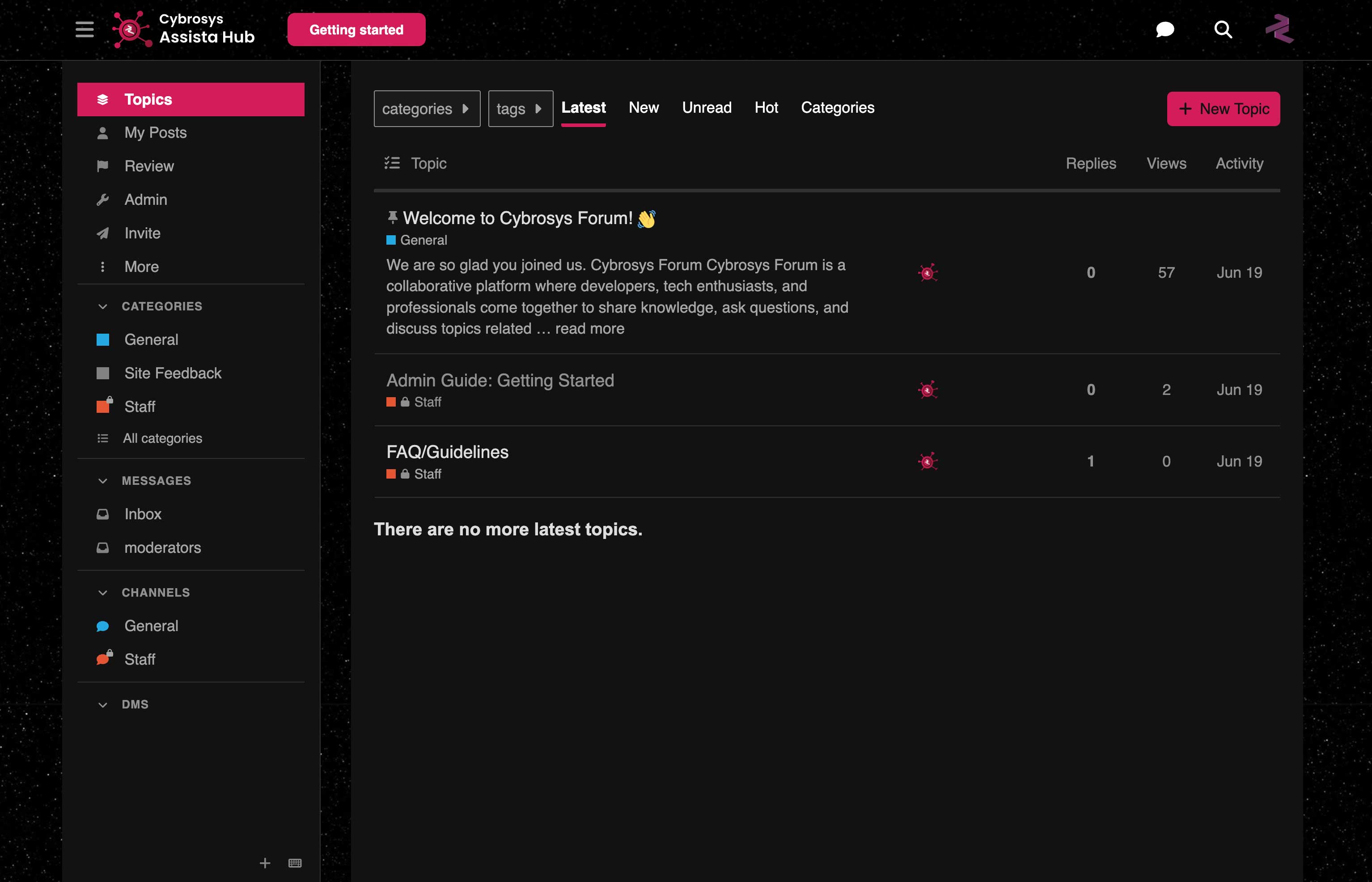Screen dimensions: 1372x882
Task: Open the search magnifier icon
Action: click(x=1223, y=29)
